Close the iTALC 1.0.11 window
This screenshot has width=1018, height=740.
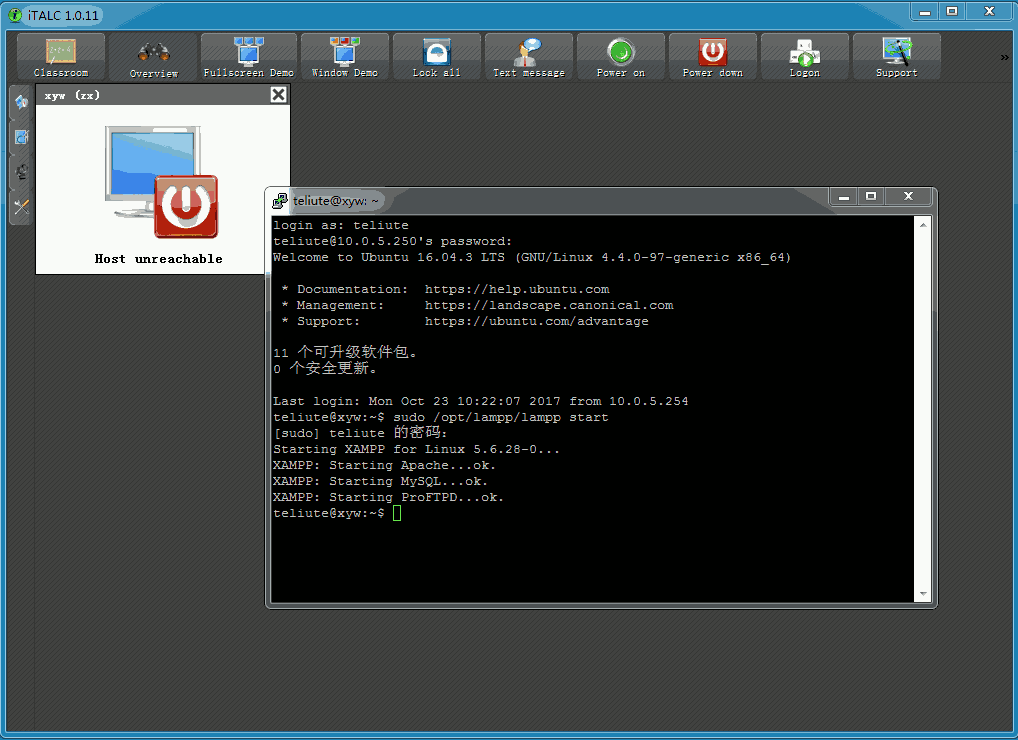tap(989, 11)
